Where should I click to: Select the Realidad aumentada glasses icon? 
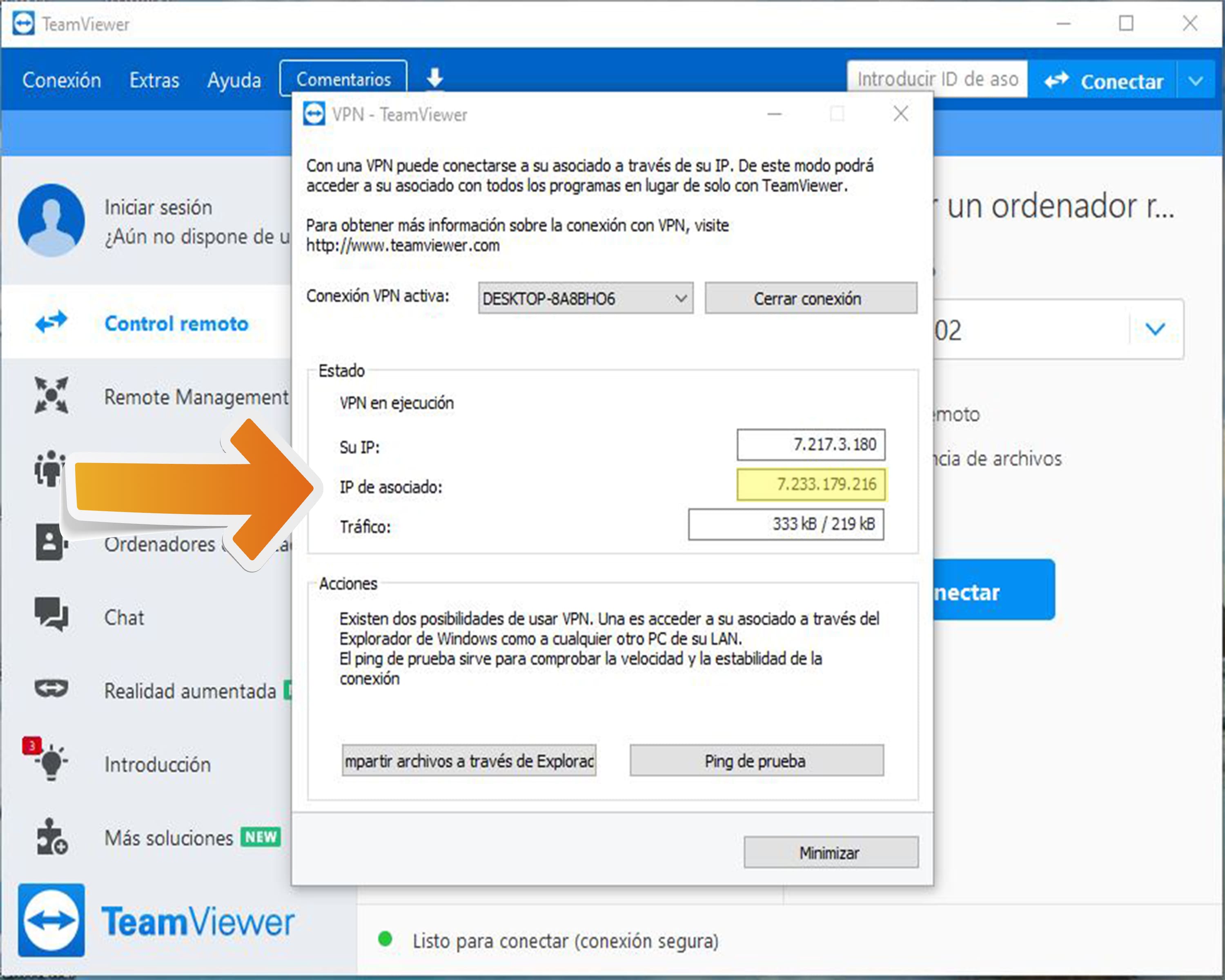tap(51, 689)
